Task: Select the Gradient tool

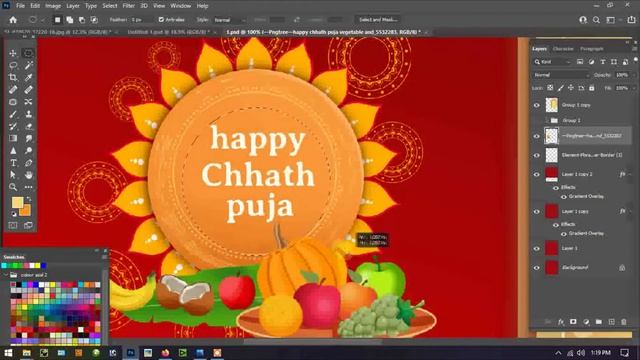Action: point(13,138)
